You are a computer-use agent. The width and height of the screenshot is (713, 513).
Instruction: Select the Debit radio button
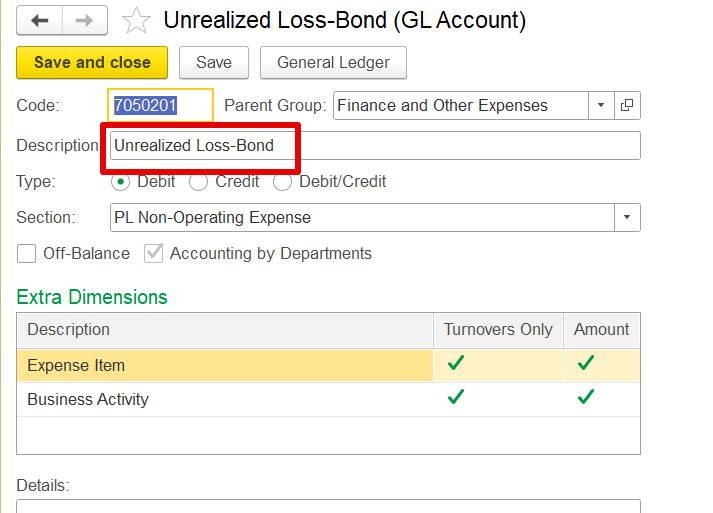tap(121, 182)
